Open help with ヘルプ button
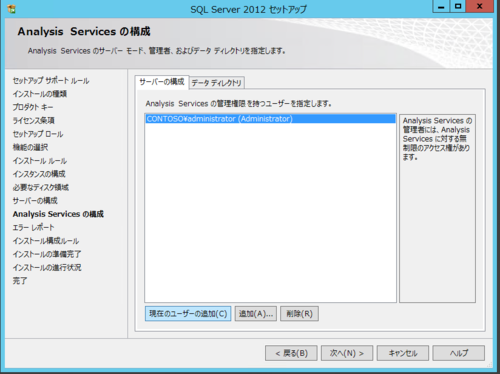 459,353
